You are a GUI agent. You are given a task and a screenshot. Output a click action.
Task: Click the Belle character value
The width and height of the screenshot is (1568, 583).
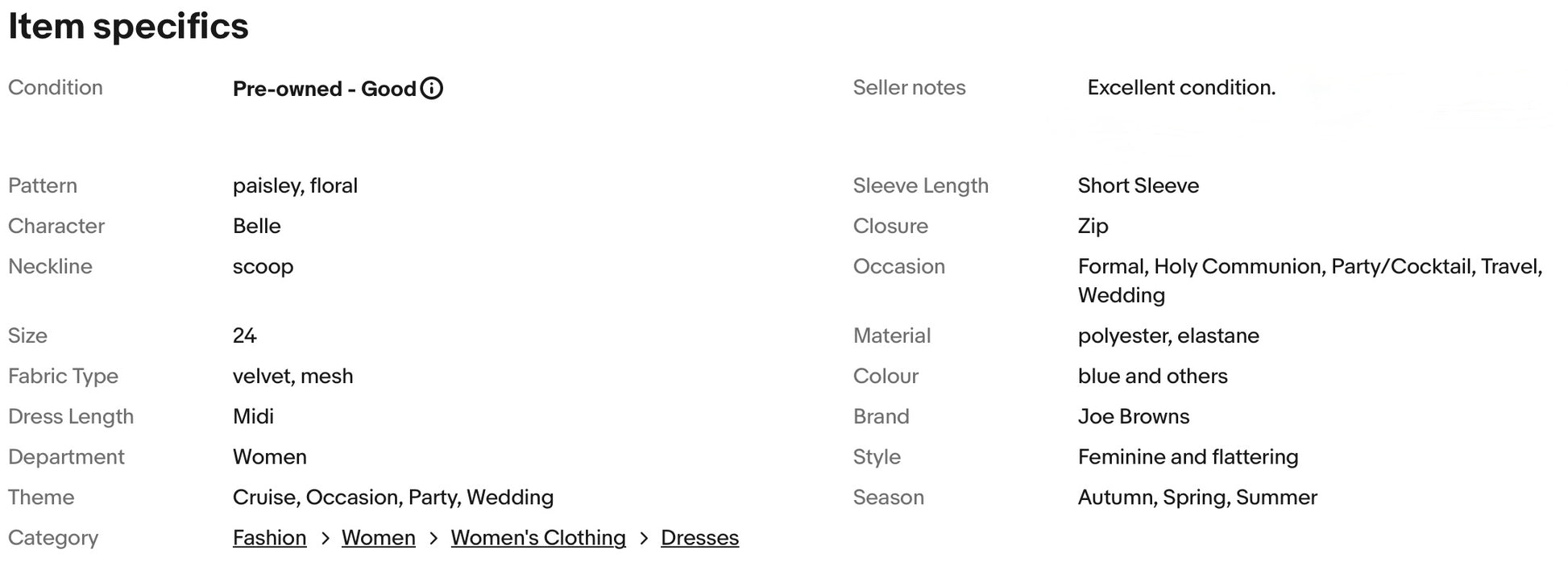[256, 227]
